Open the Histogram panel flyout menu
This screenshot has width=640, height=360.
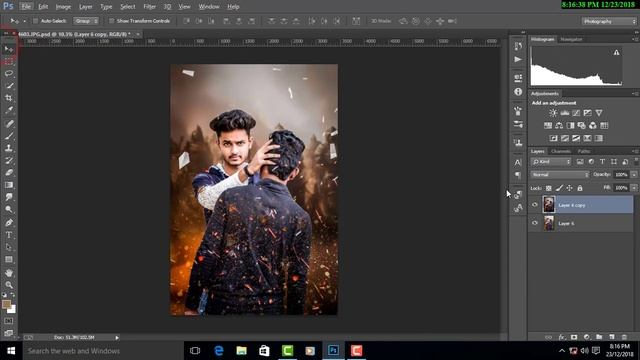(634, 39)
